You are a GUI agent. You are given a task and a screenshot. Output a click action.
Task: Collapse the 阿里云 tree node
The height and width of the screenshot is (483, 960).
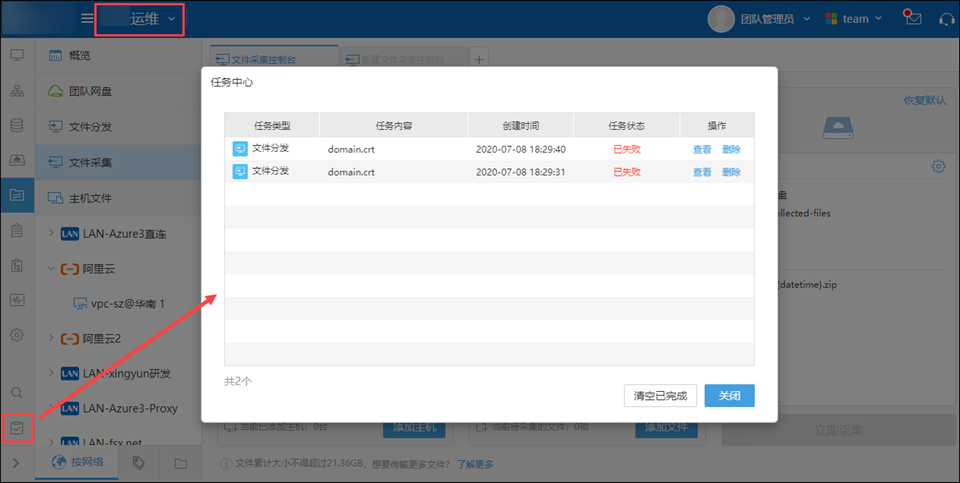52,269
